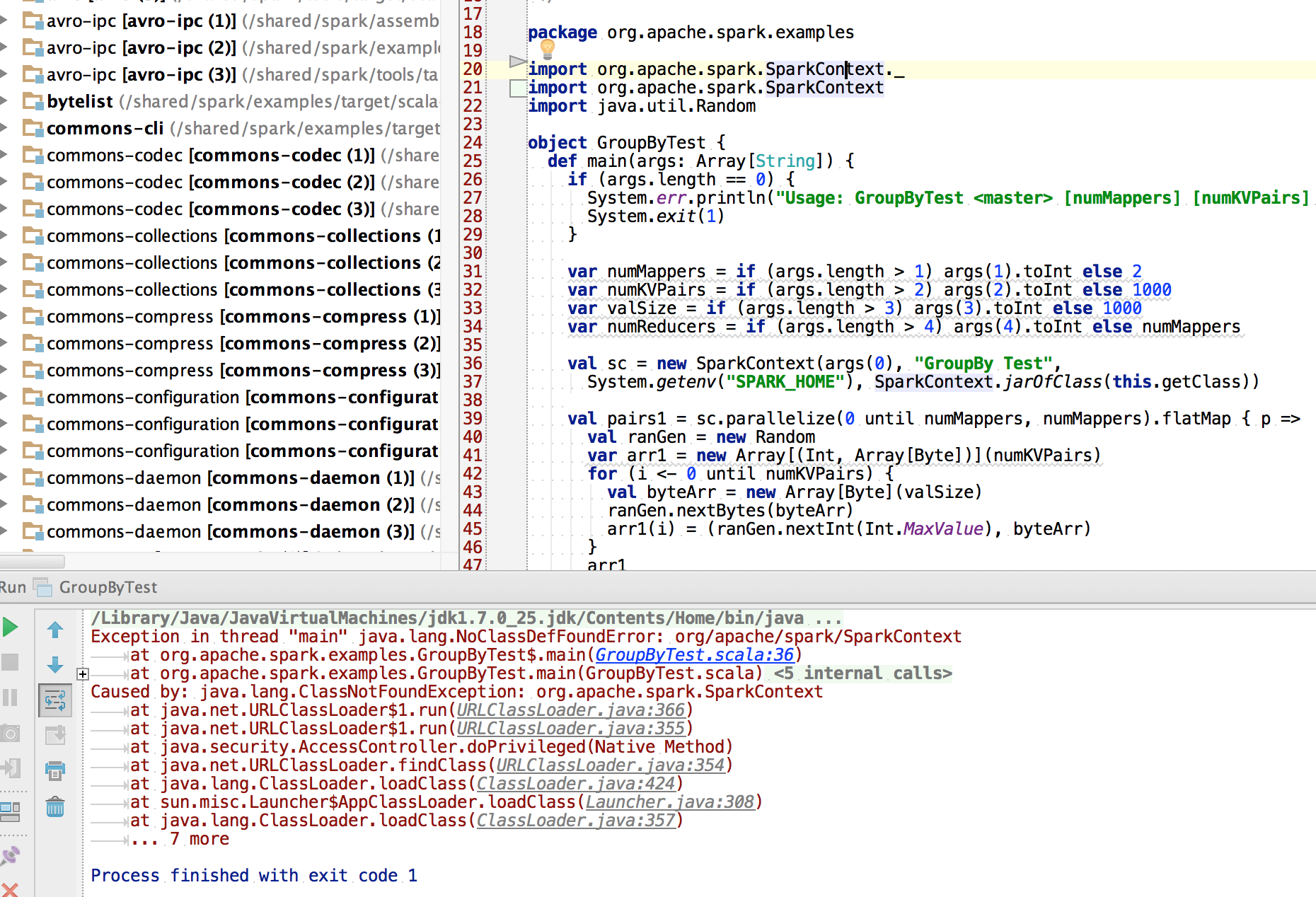This screenshot has width=1316, height=897.
Task: Open URLClassLoader.java:366 link
Action: click(570, 710)
